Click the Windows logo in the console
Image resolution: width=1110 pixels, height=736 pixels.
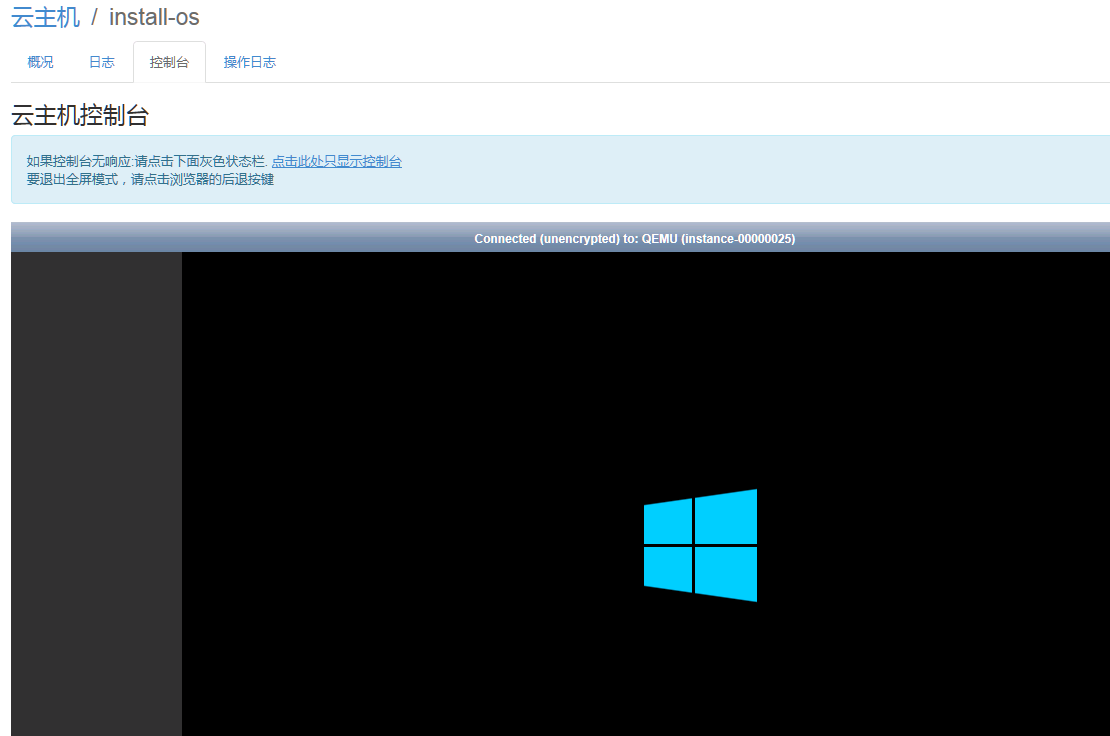tap(700, 546)
